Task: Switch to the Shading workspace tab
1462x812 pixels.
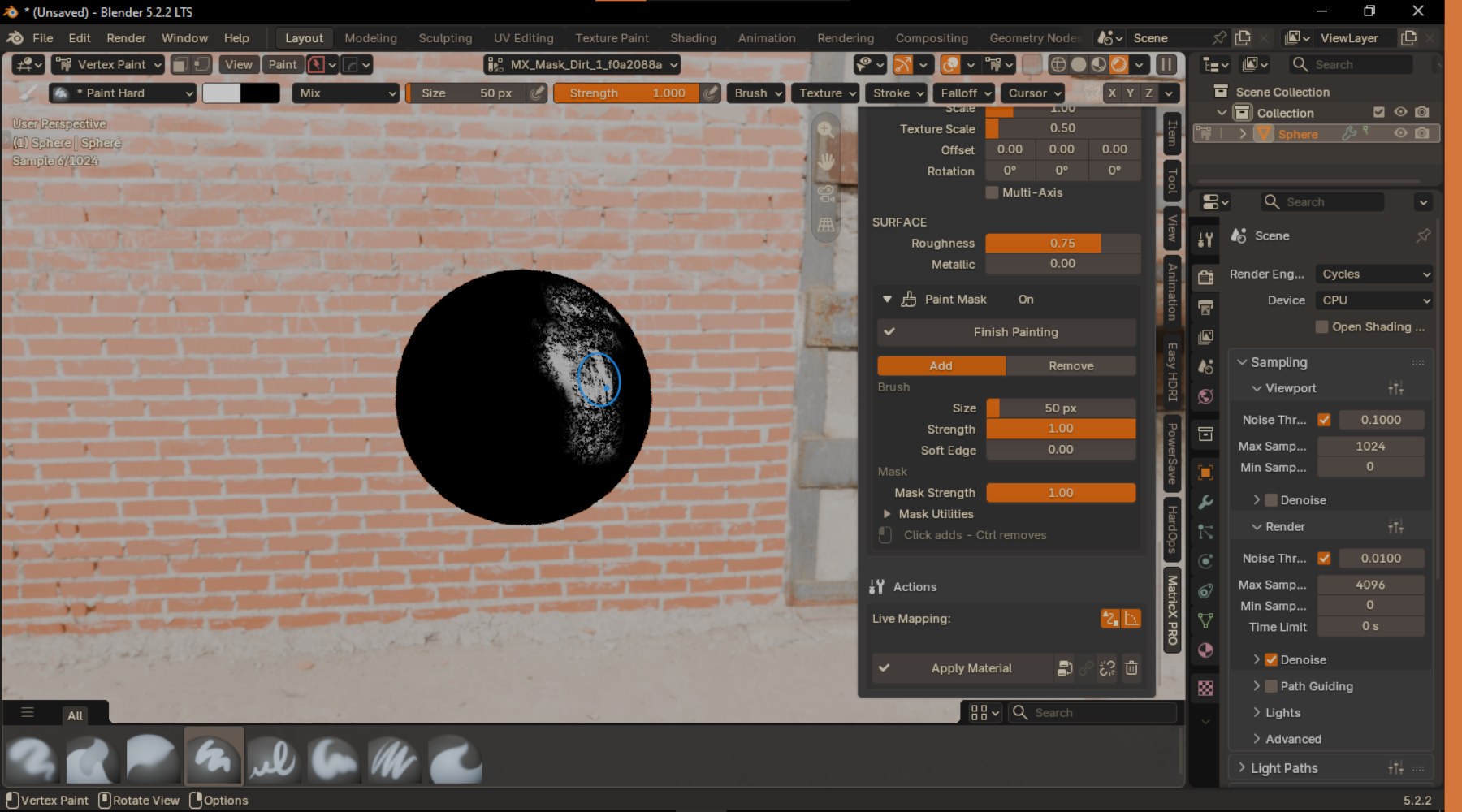Action: tap(693, 38)
